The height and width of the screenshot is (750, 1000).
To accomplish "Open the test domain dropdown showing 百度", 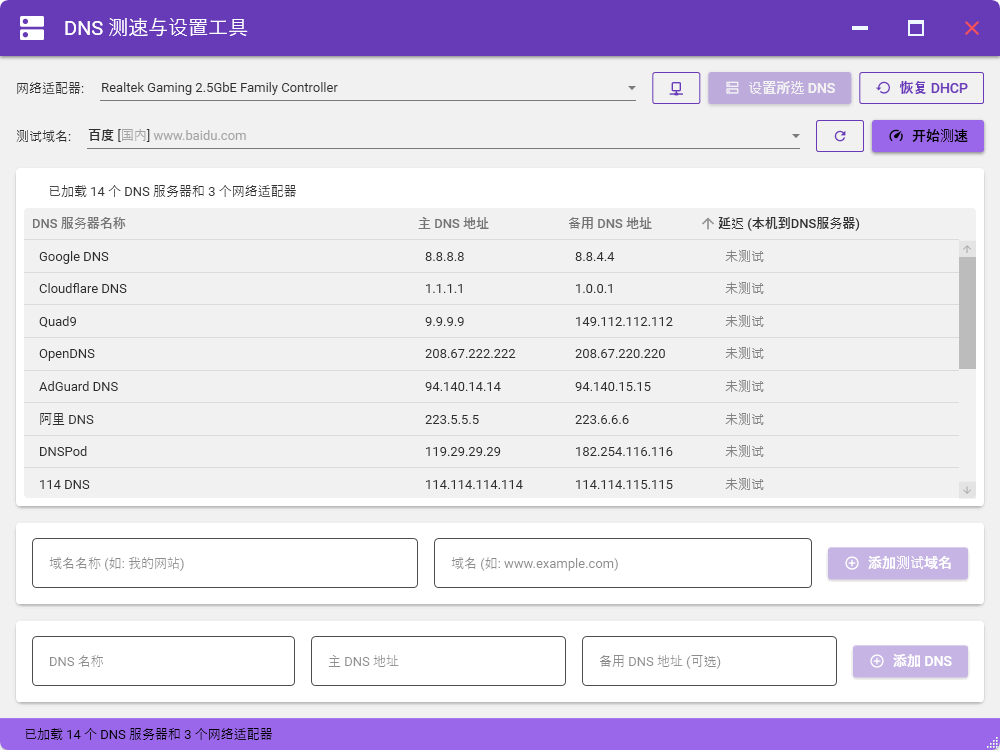I will [x=400, y=136].
